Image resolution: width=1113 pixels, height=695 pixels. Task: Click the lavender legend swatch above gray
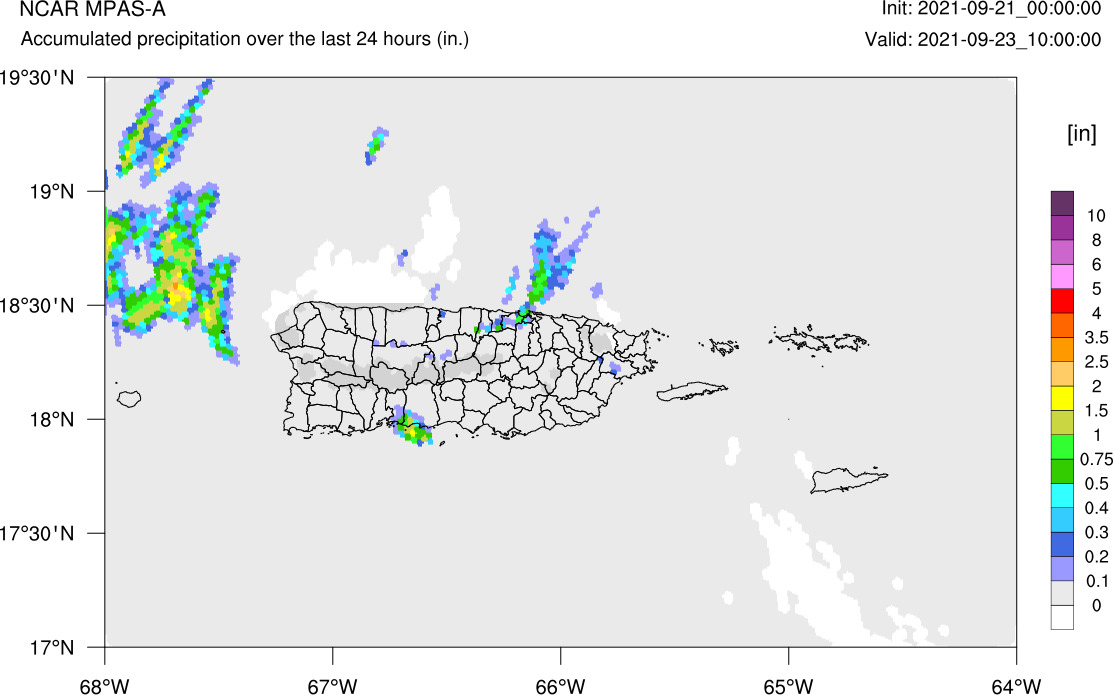tap(1062, 568)
